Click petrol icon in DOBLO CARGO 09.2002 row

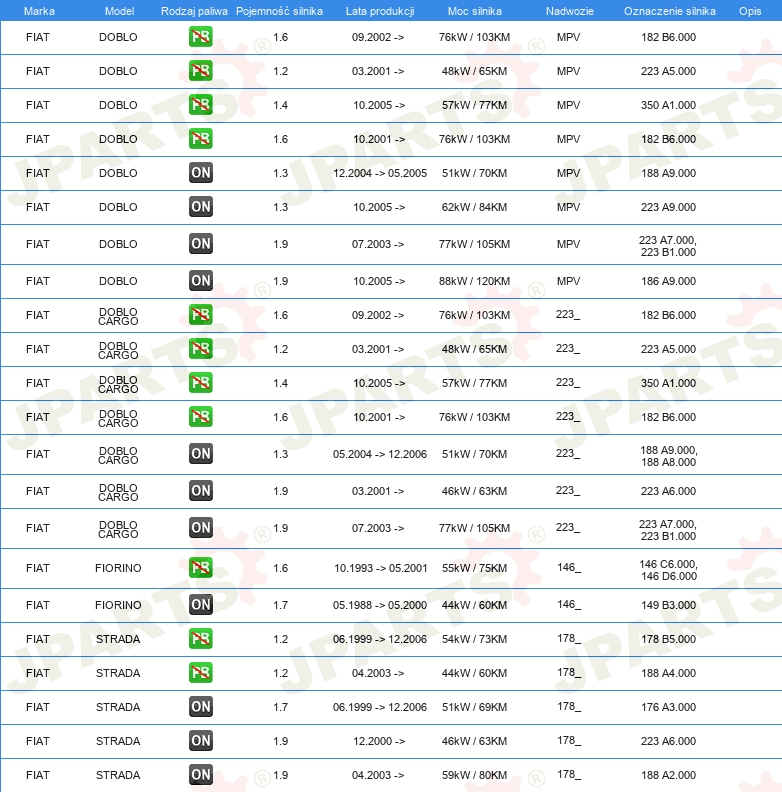tap(201, 315)
